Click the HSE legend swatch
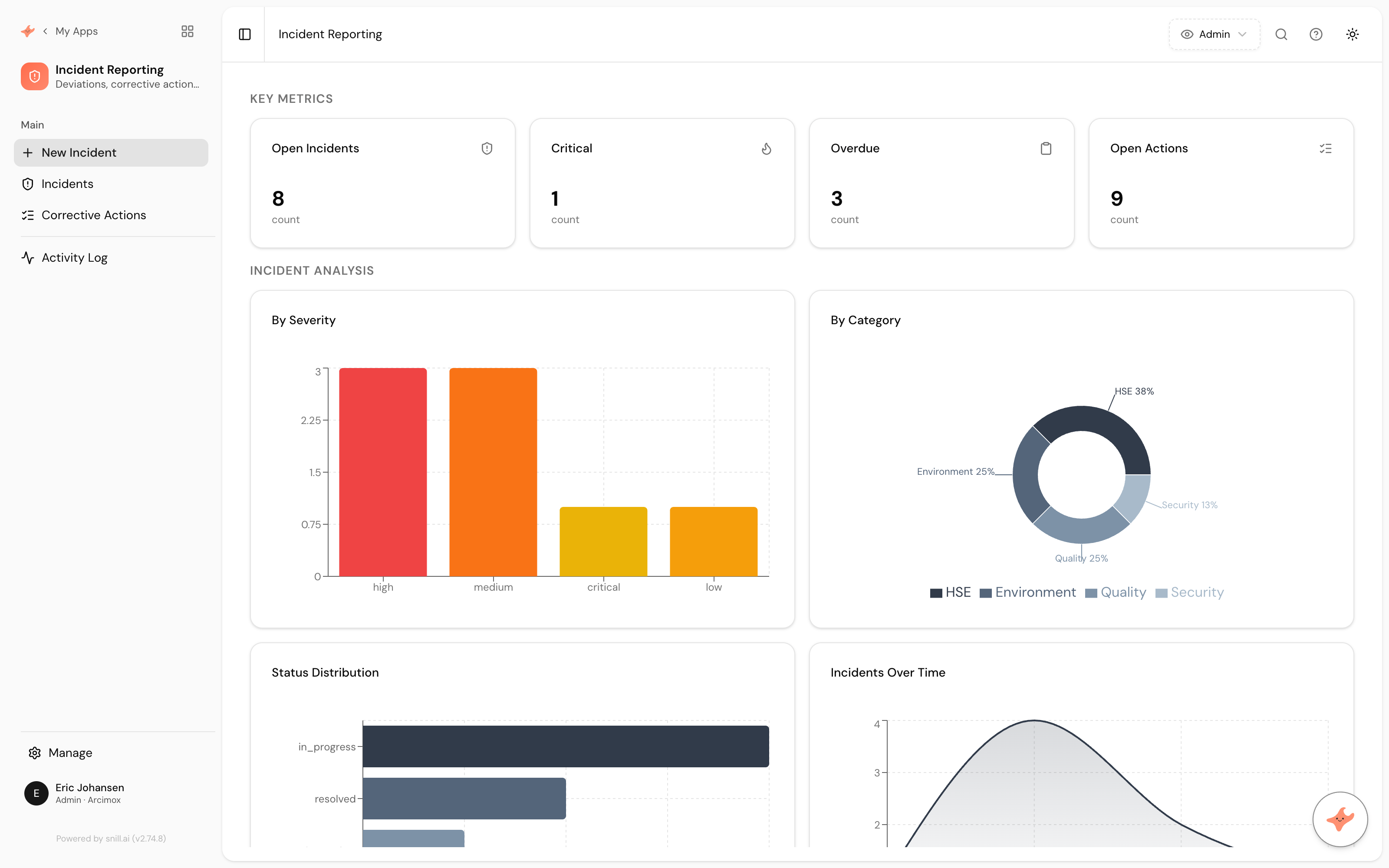 pyautogui.click(x=936, y=593)
